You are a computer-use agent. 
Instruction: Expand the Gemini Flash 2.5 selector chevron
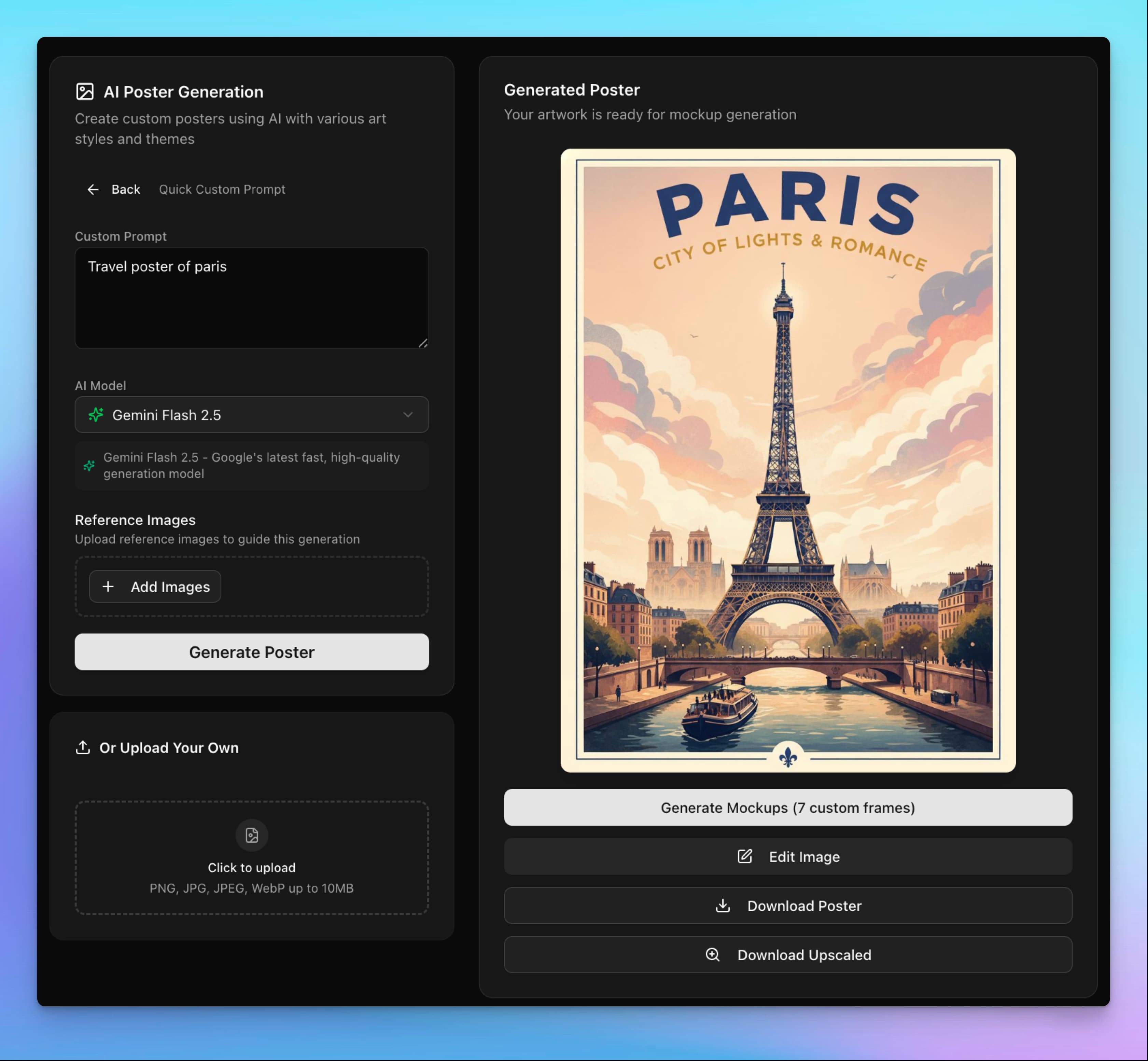(x=408, y=414)
